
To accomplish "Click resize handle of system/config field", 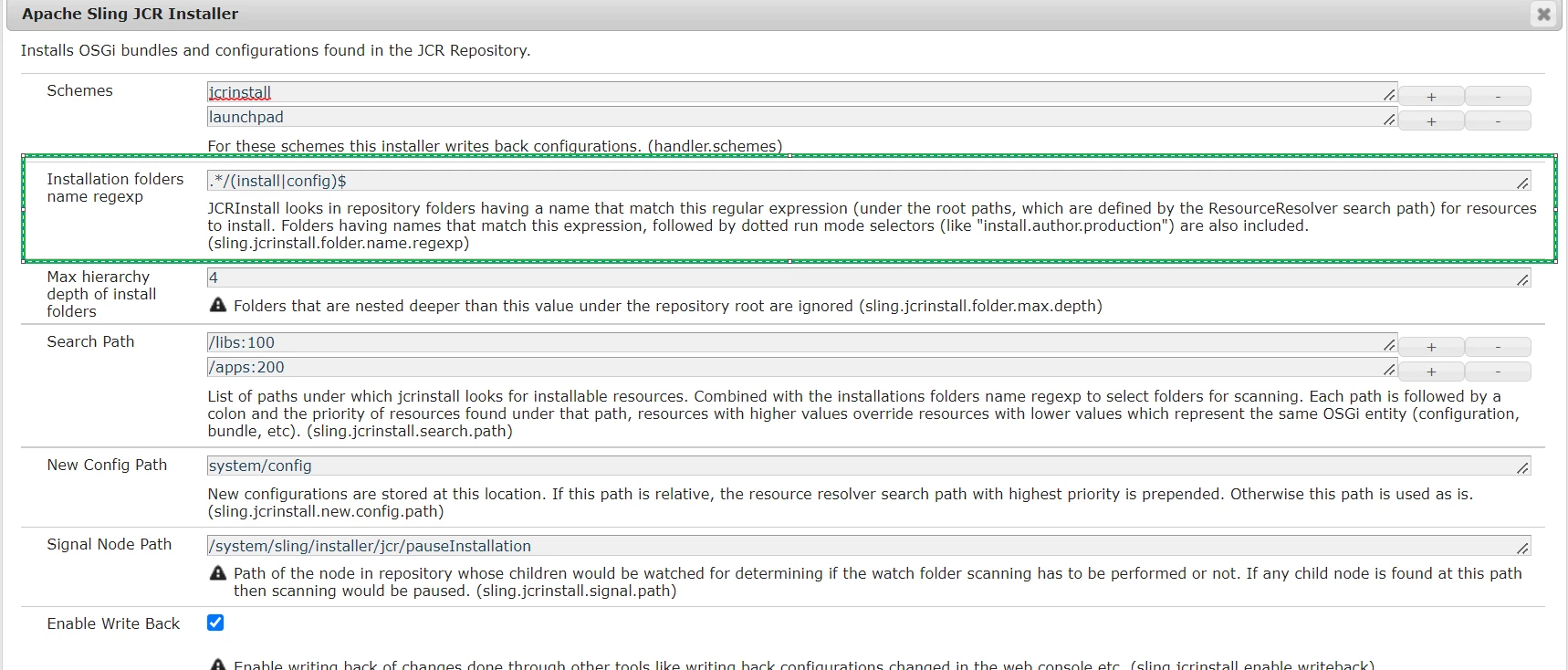I will point(1522,468).
